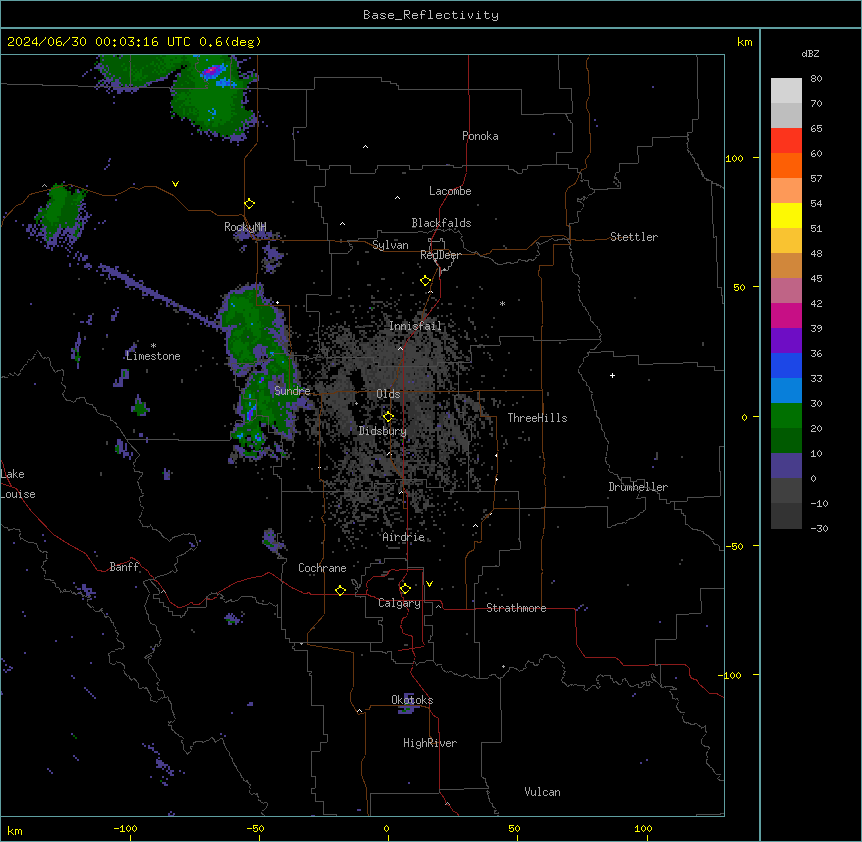Select the Banff label
The width and height of the screenshot is (862, 842).
124,567
